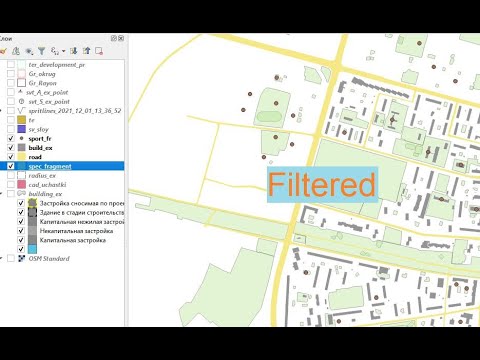The height and width of the screenshot is (360, 480).
Task: Click the Collapse All layers icon
Action: pyautogui.click(x=86, y=51)
